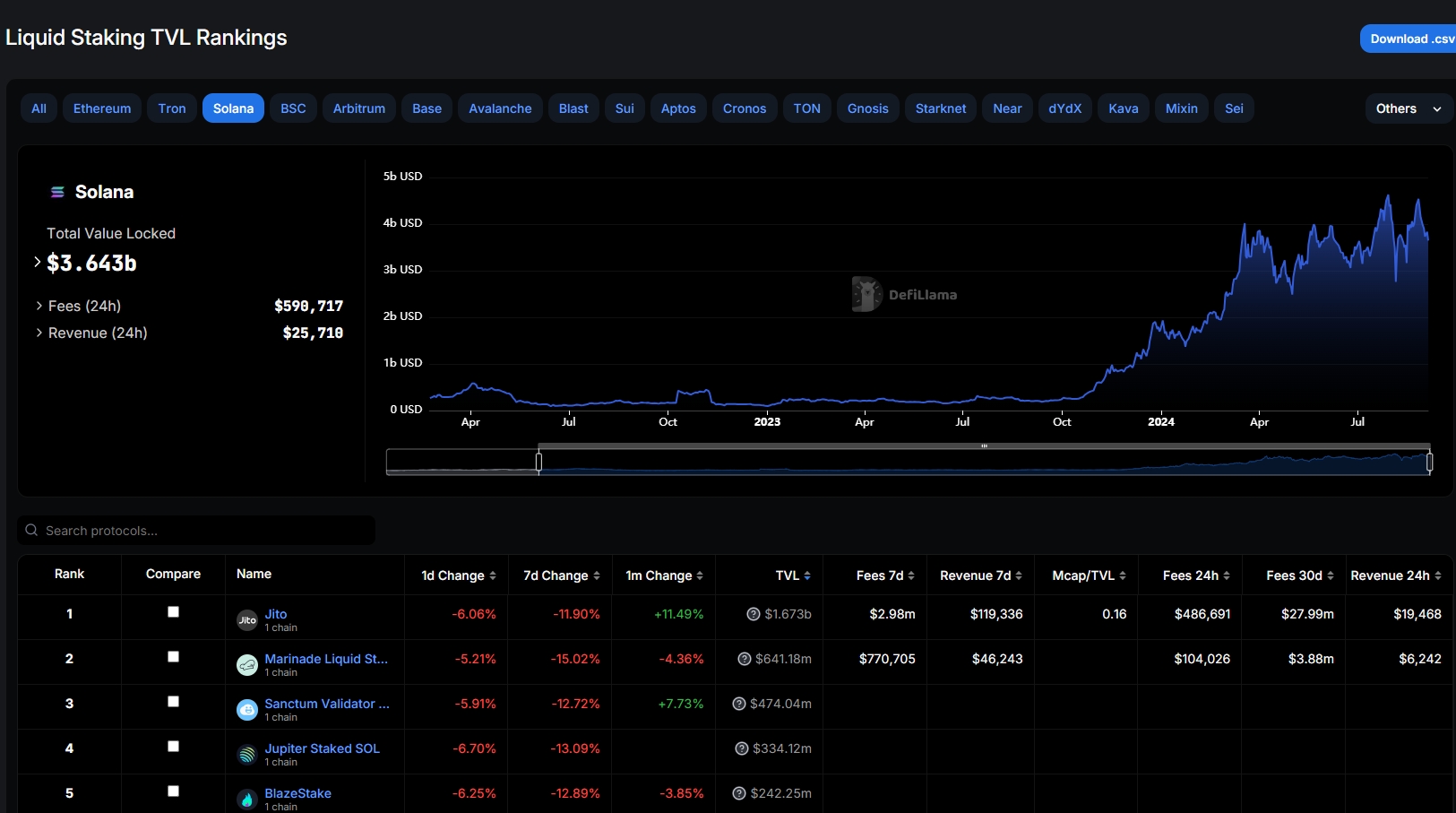Screen dimensions: 1456x813
Task: Switch to the Ethereum chain tab
Action: (102, 108)
